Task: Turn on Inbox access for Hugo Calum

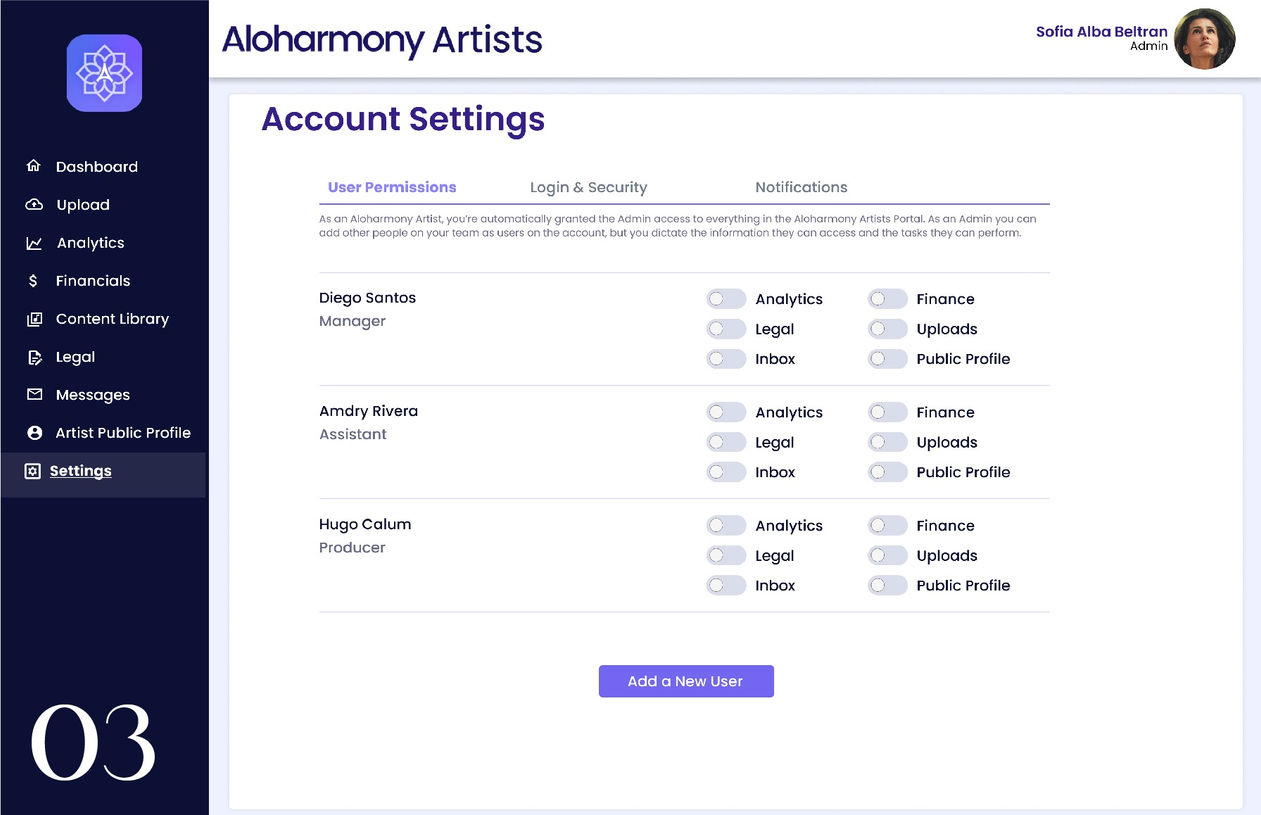Action: 726,585
